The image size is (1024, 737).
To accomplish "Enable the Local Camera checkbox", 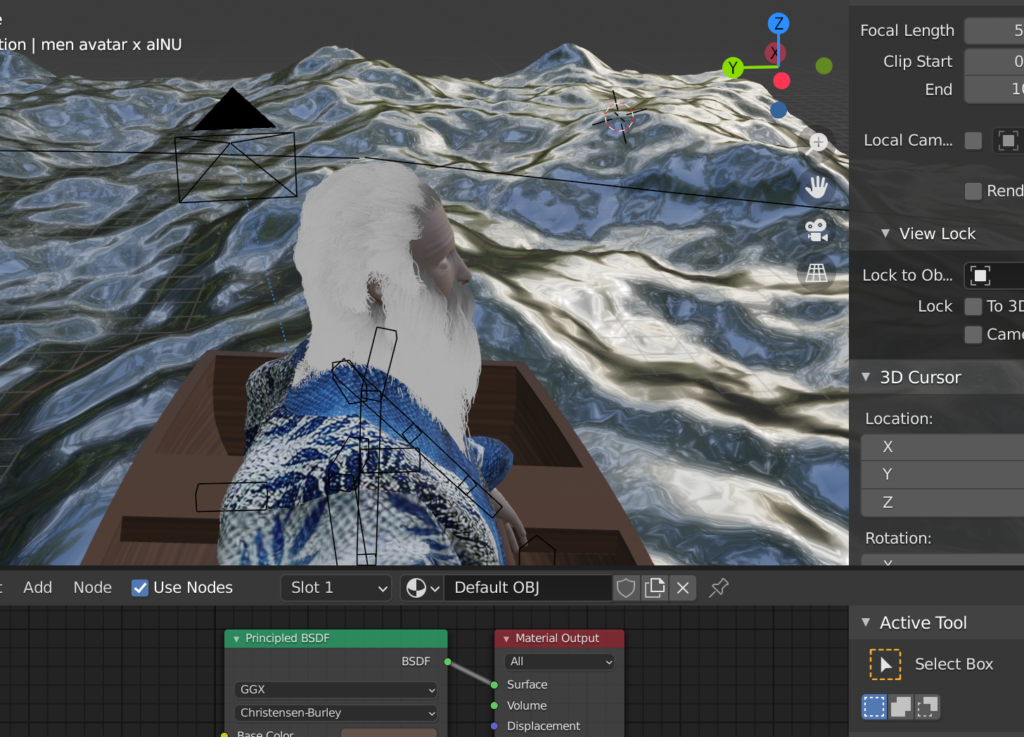I will 973,141.
